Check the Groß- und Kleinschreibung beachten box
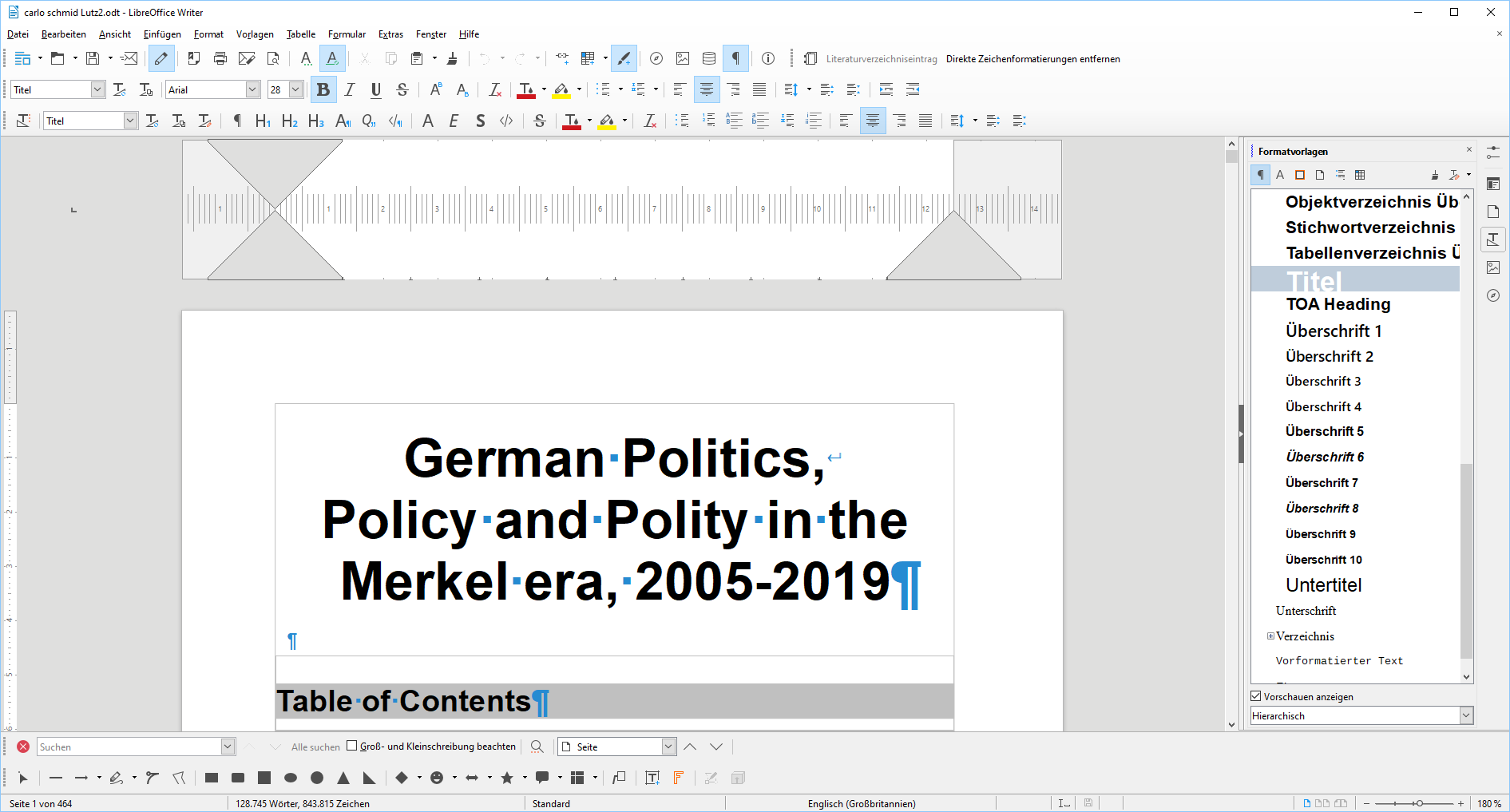Image resolution: width=1510 pixels, height=812 pixels. [x=351, y=747]
